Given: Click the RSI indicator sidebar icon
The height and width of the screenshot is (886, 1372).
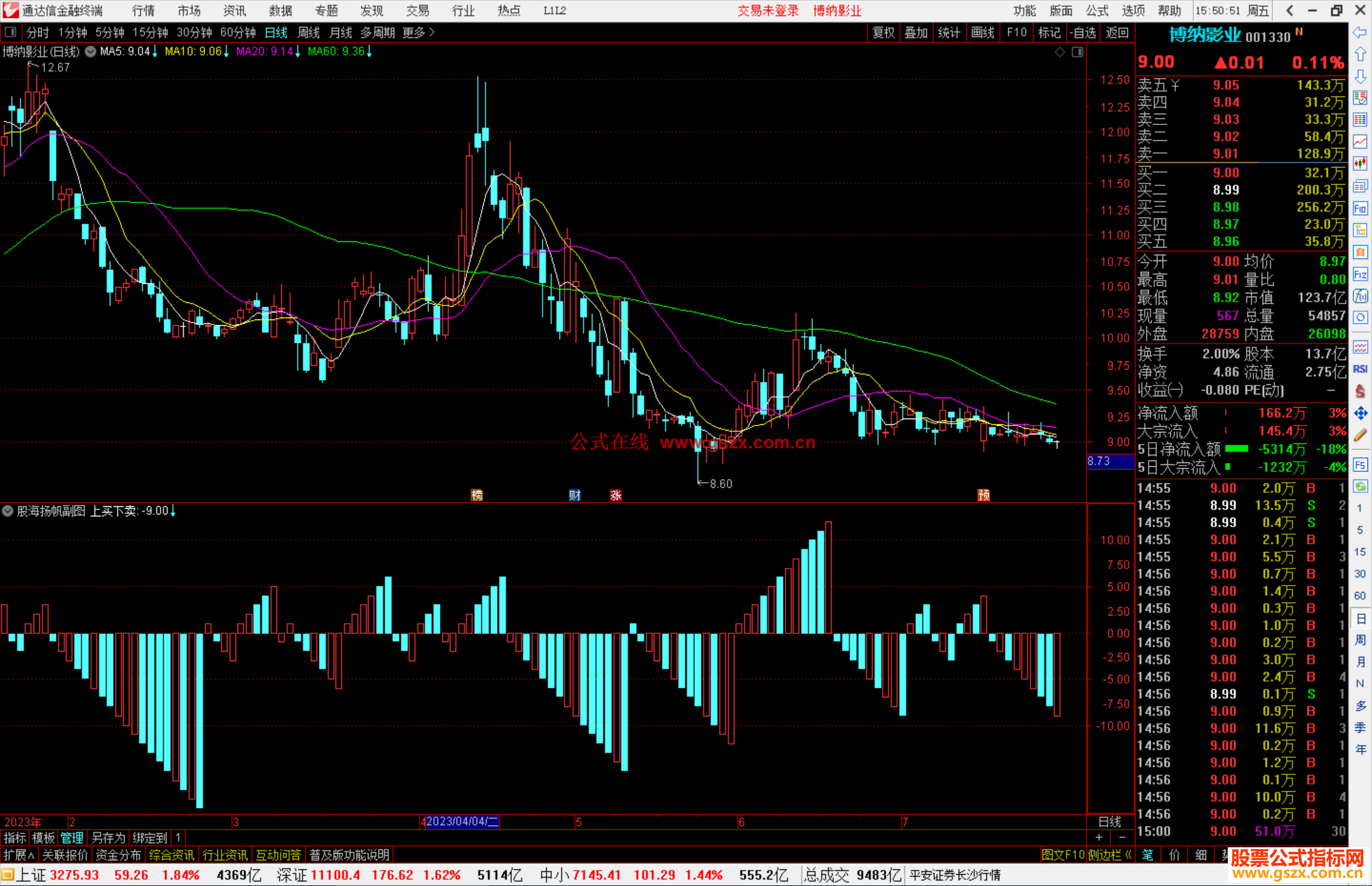Looking at the screenshot, I should [1360, 369].
